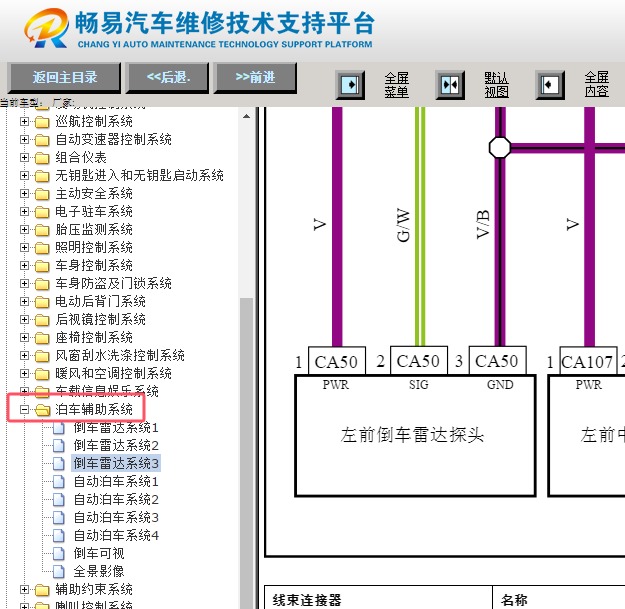The width and height of the screenshot is (625, 609).
Task: Click the 左前倒车雷达探头 component box
Action: pos(415,436)
